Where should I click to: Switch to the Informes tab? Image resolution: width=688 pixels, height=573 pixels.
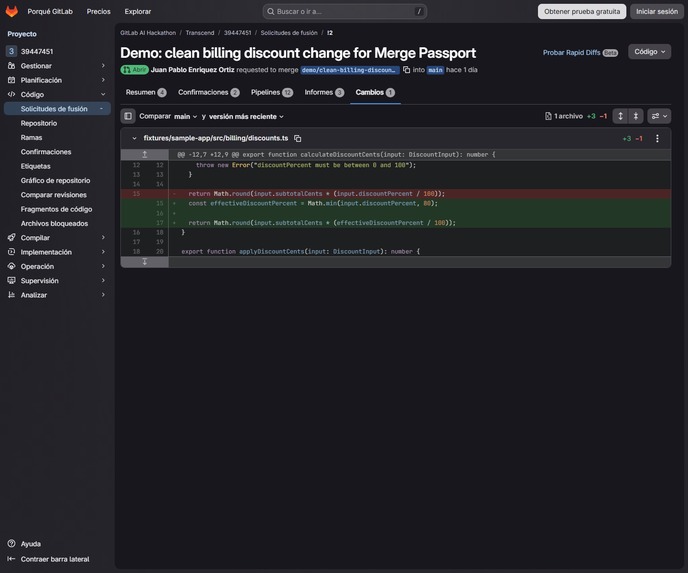click(x=324, y=92)
